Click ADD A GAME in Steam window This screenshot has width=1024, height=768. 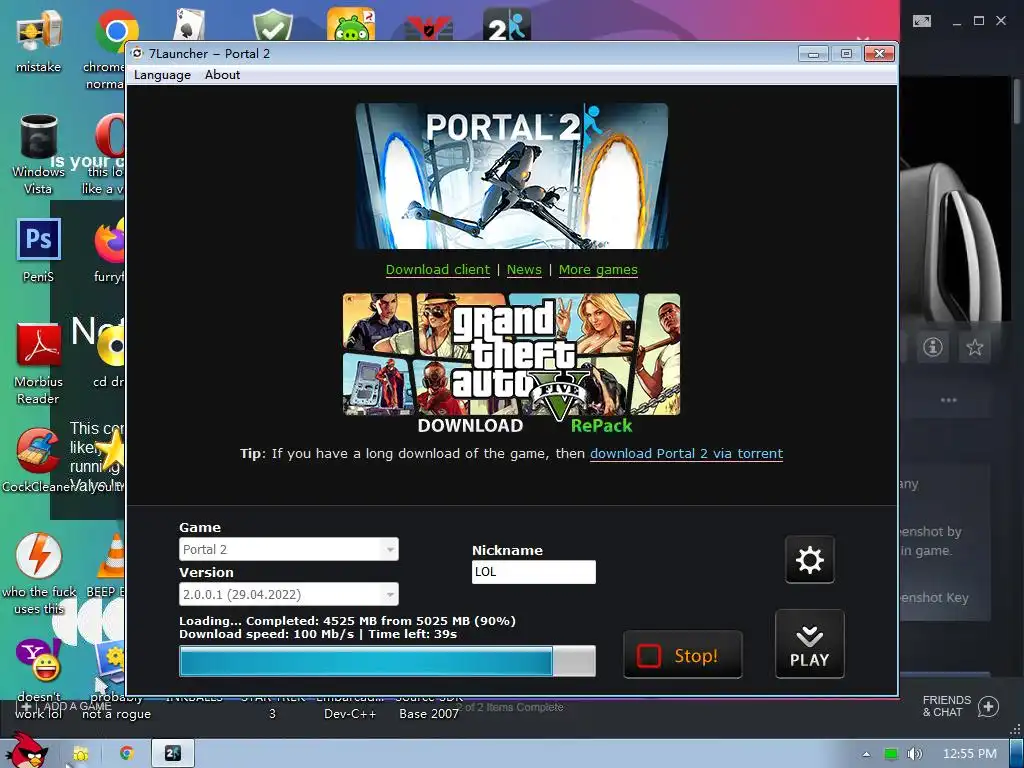(x=67, y=706)
